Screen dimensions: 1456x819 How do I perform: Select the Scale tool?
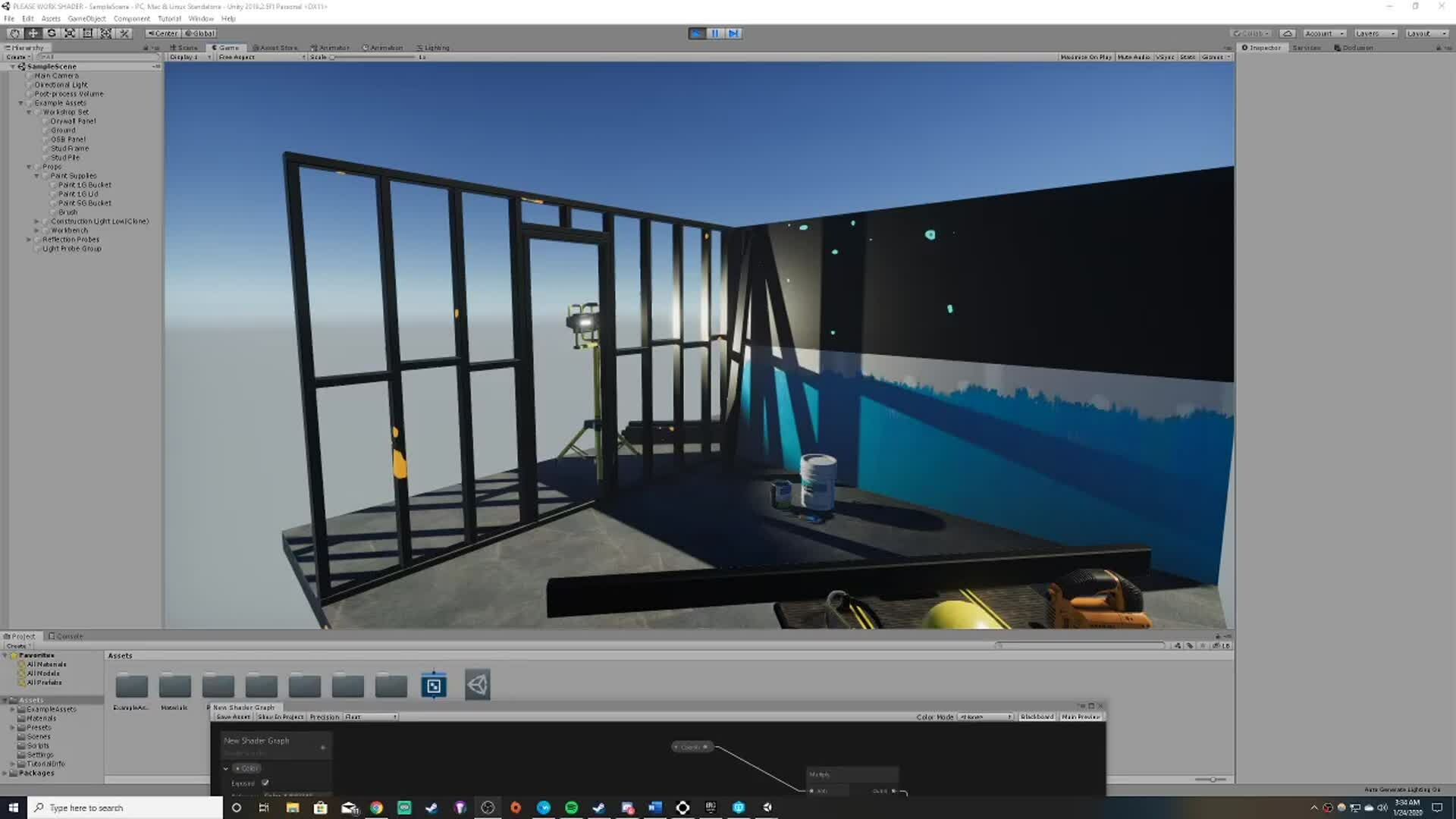[x=70, y=33]
